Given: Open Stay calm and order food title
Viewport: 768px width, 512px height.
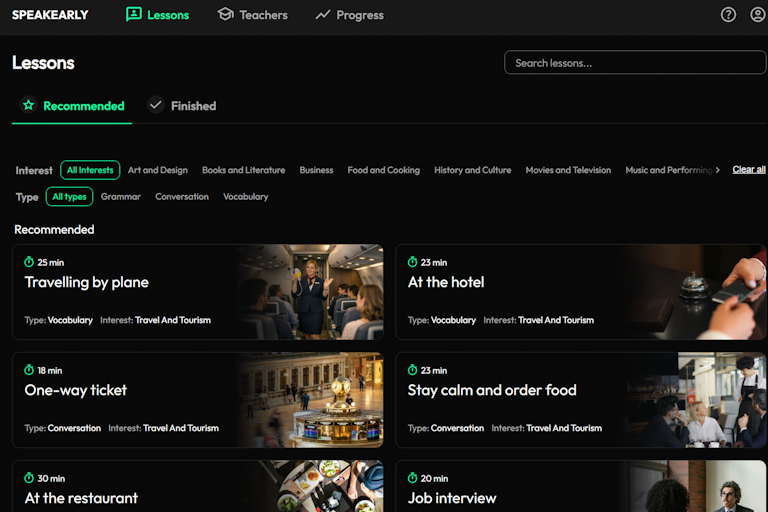Looking at the screenshot, I should [x=492, y=390].
